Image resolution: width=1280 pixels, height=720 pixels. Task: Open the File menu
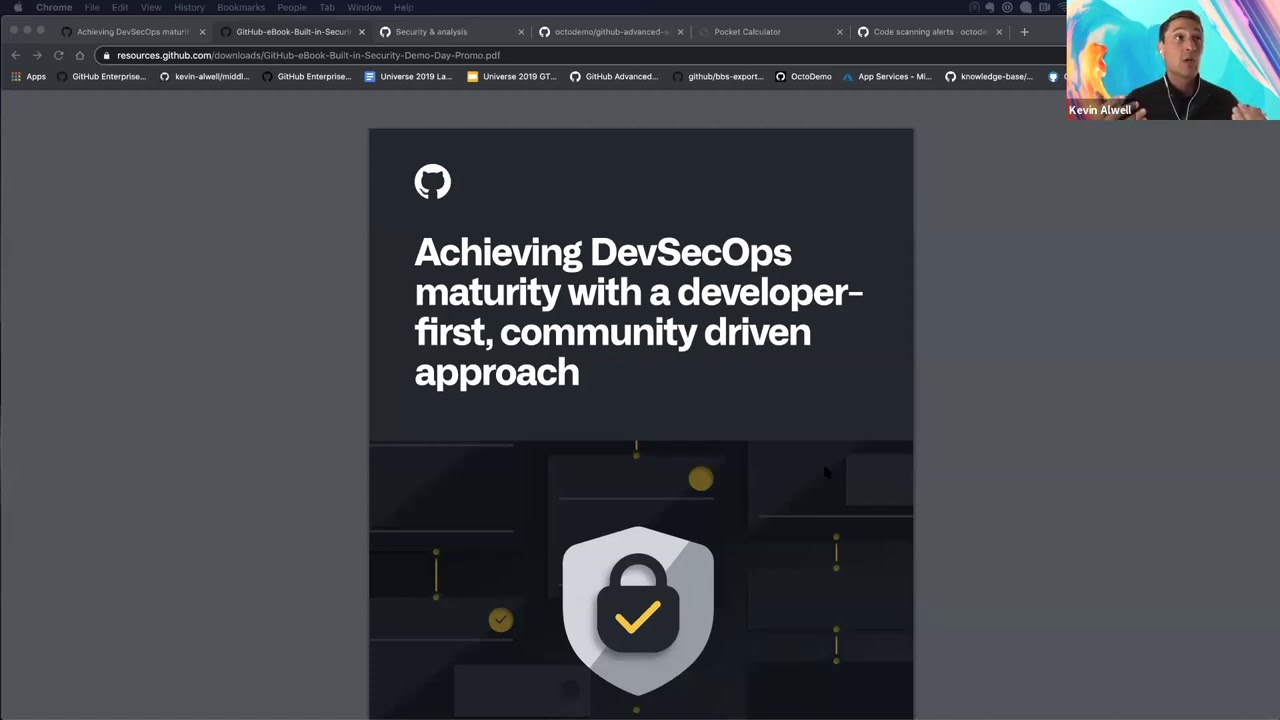[x=92, y=7]
